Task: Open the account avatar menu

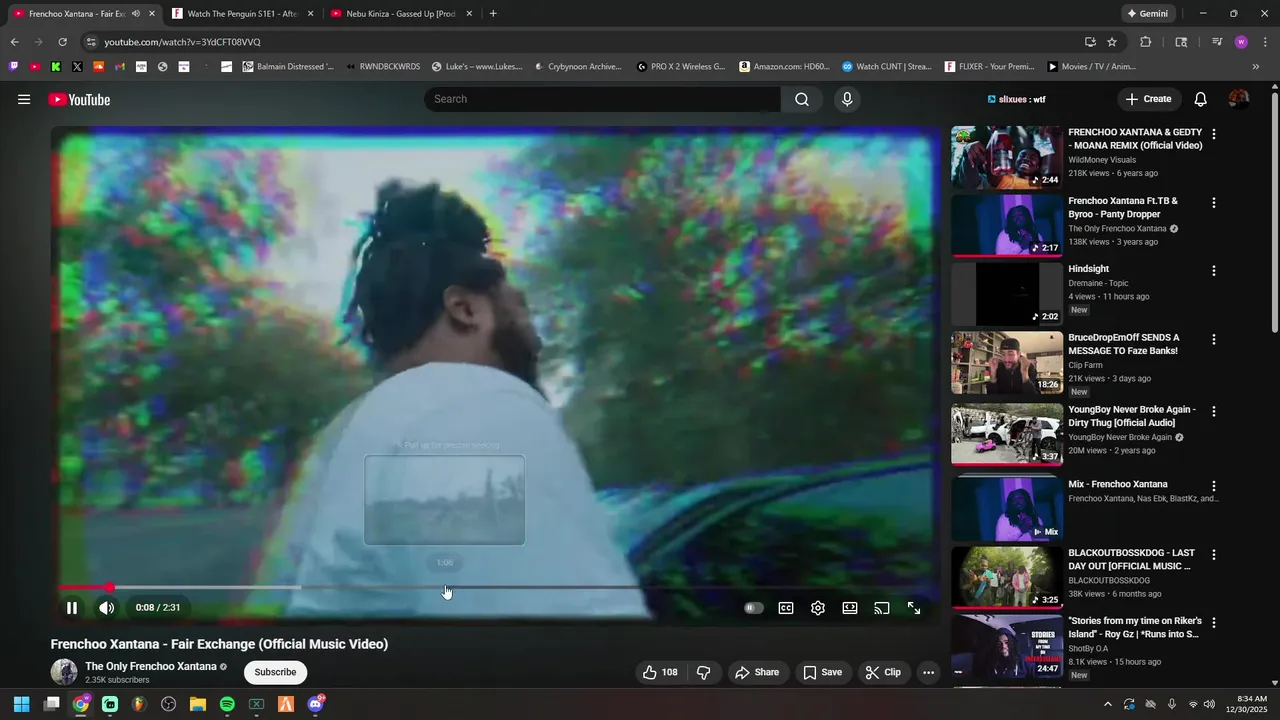Action: point(1239,99)
